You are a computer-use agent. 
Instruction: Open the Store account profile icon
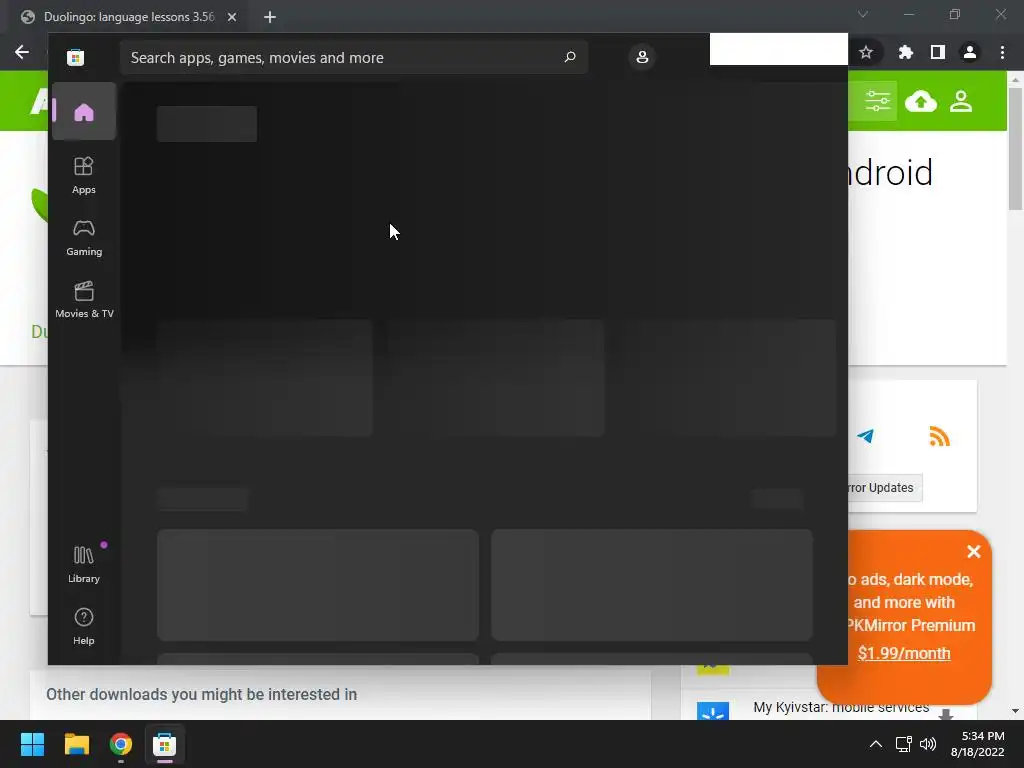[642, 57]
